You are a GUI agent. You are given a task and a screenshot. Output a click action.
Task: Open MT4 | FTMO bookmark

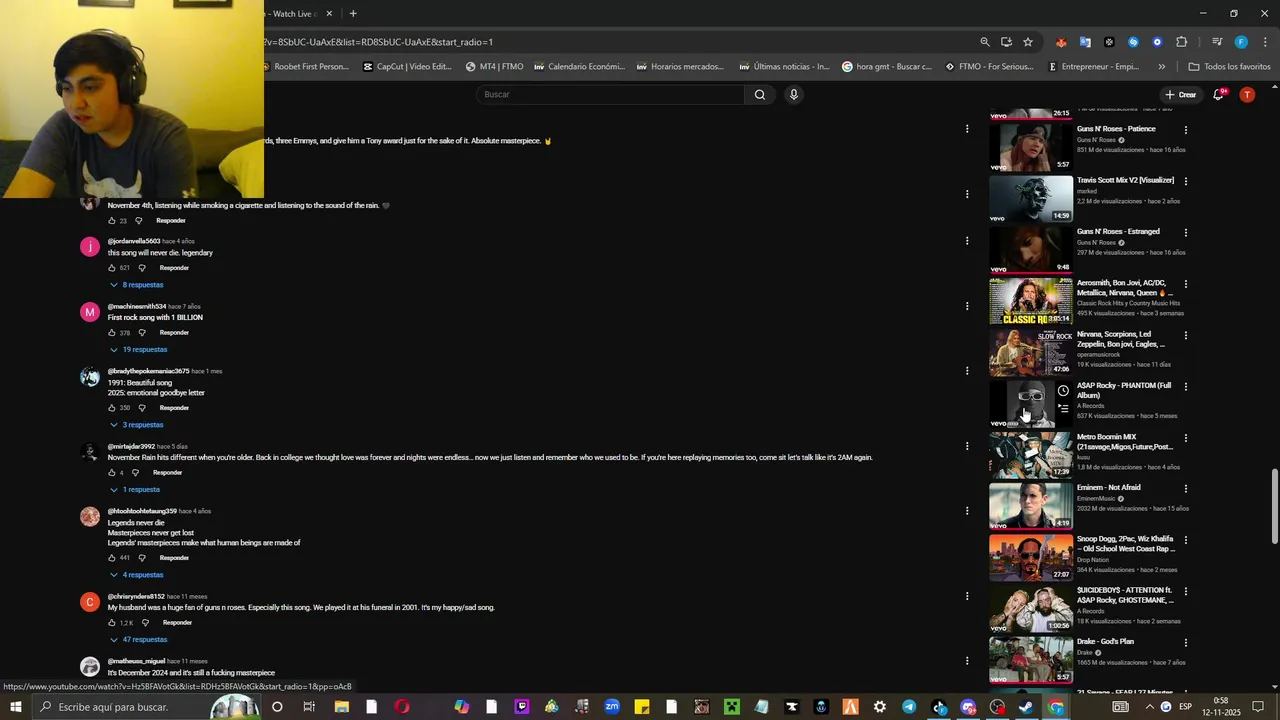point(494,67)
